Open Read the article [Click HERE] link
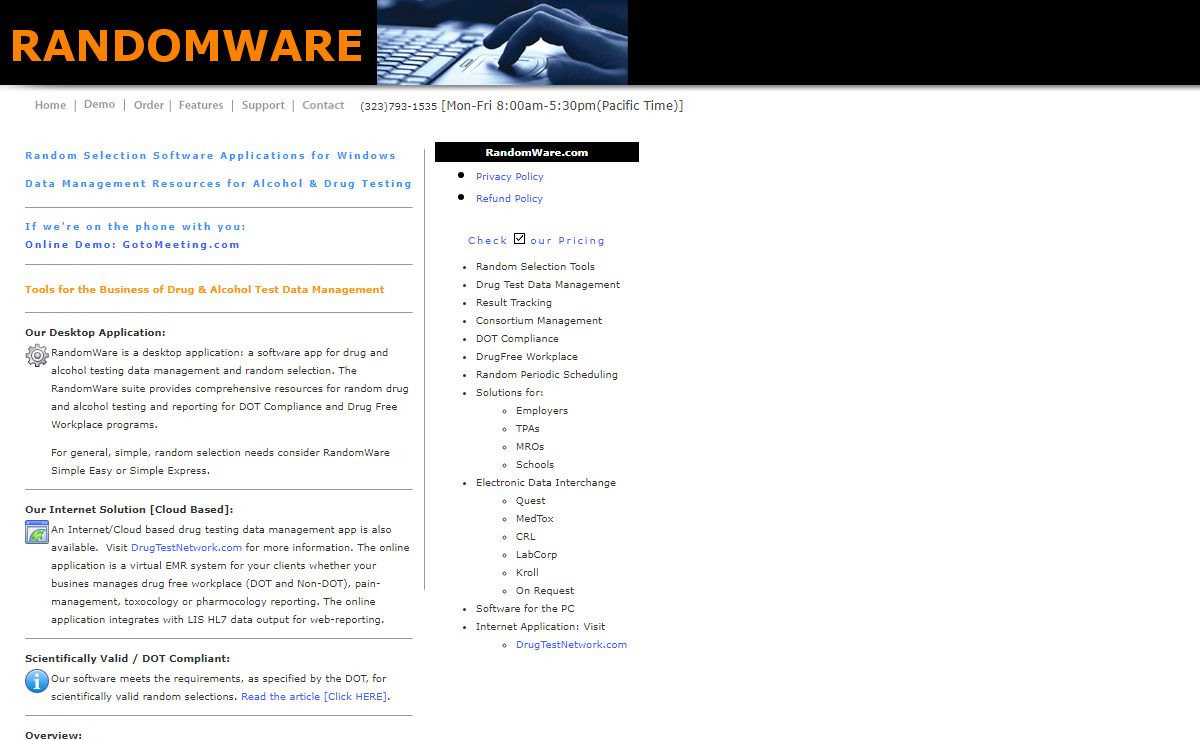This screenshot has width=1200, height=740. pyautogui.click(x=314, y=696)
